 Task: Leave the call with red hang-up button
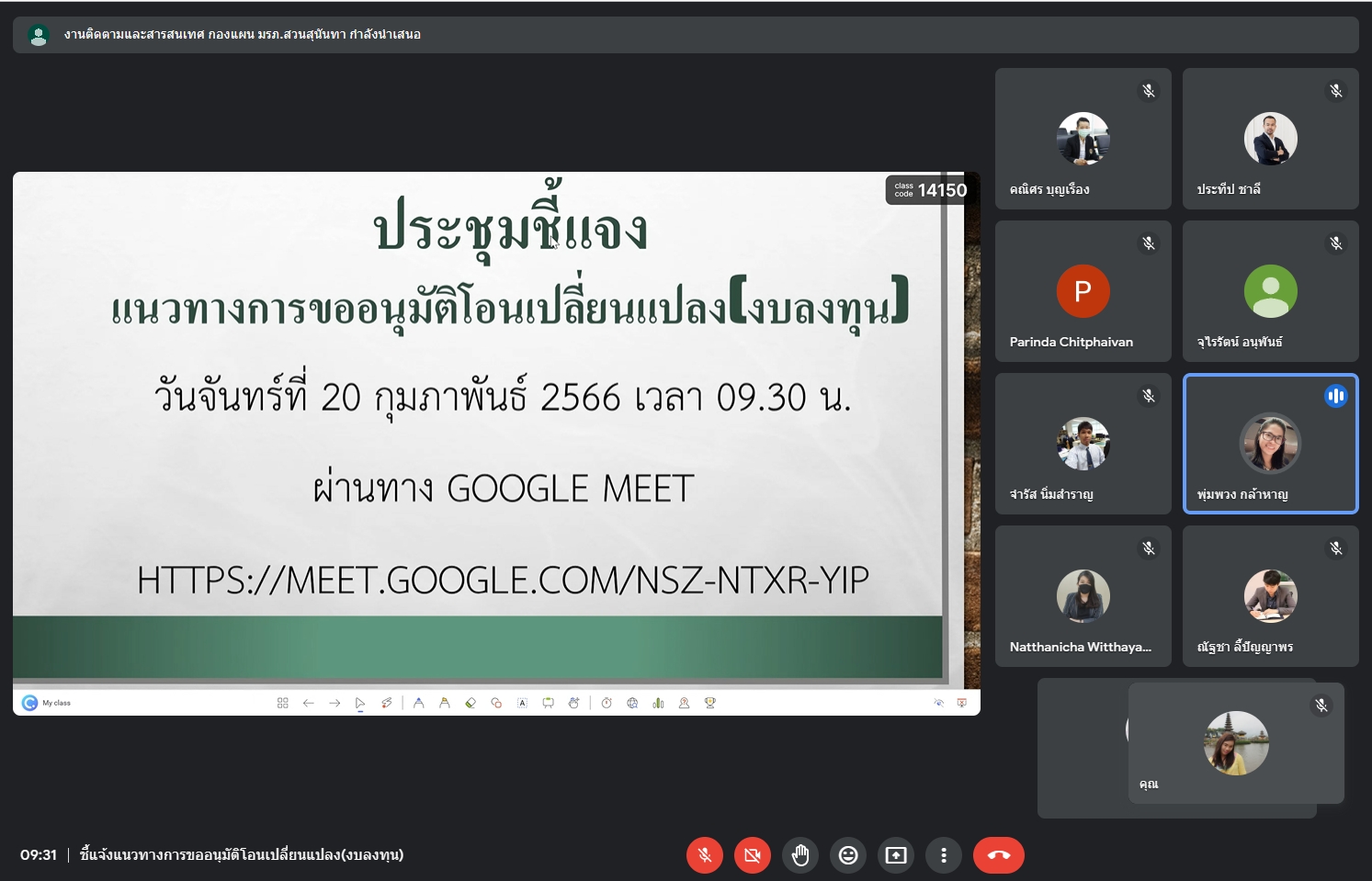pos(998,855)
